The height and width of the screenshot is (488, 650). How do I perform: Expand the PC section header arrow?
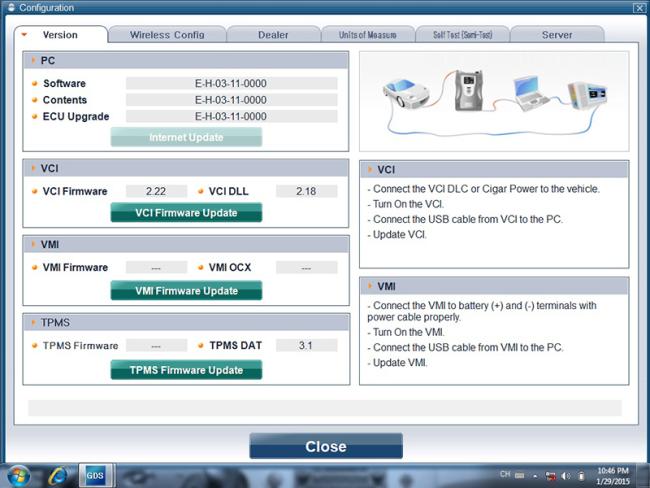(32, 61)
